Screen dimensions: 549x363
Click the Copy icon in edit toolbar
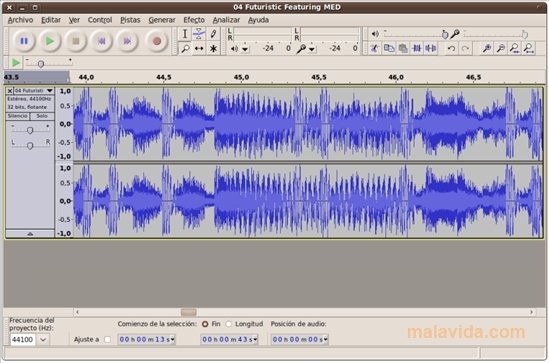389,48
